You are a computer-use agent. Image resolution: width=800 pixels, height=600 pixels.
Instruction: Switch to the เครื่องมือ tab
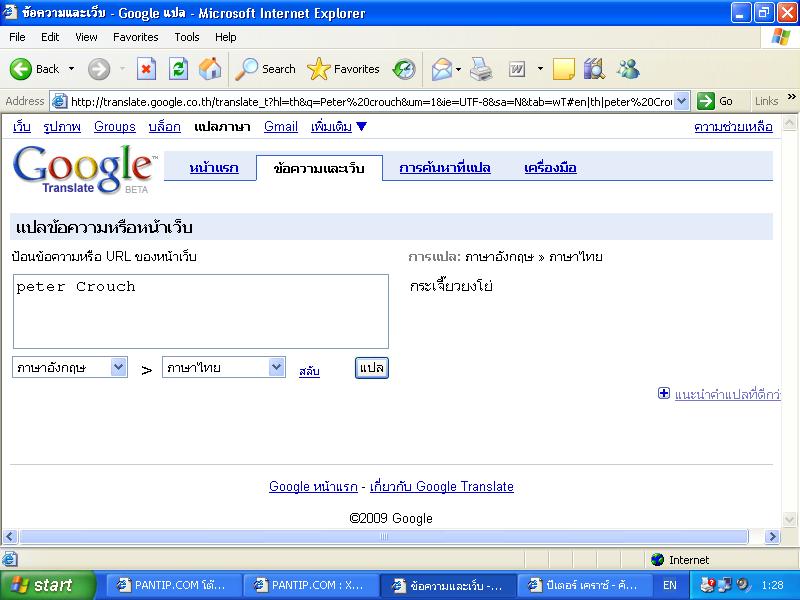click(551, 168)
